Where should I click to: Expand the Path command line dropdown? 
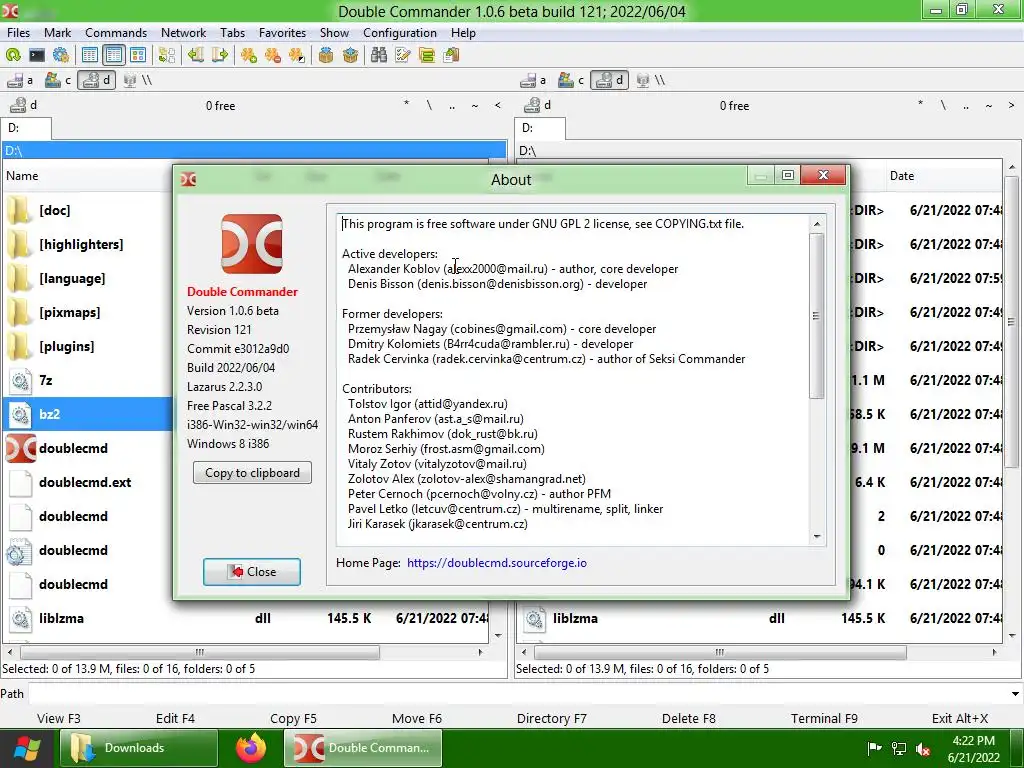pyautogui.click(x=1015, y=694)
